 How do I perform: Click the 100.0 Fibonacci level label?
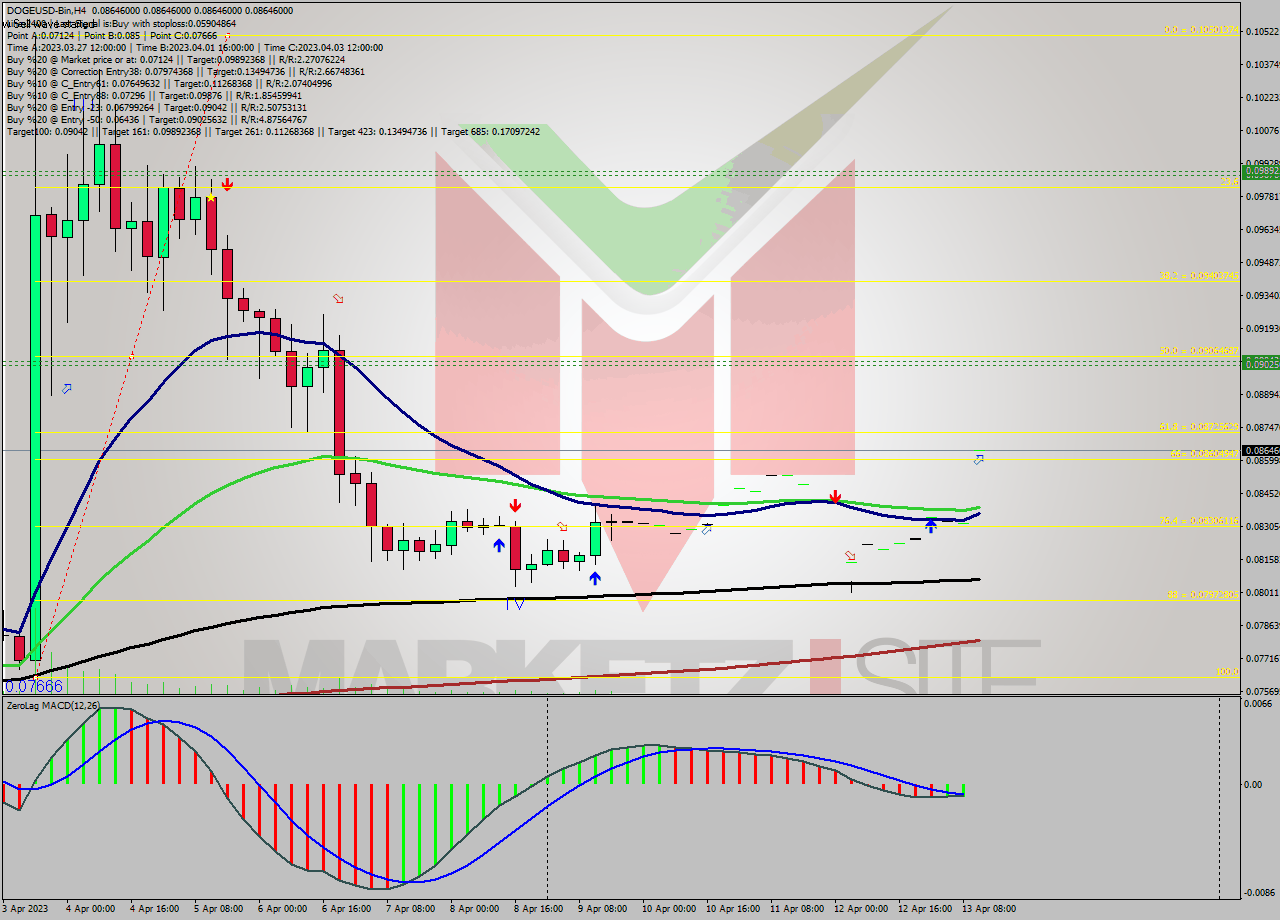click(x=1227, y=672)
